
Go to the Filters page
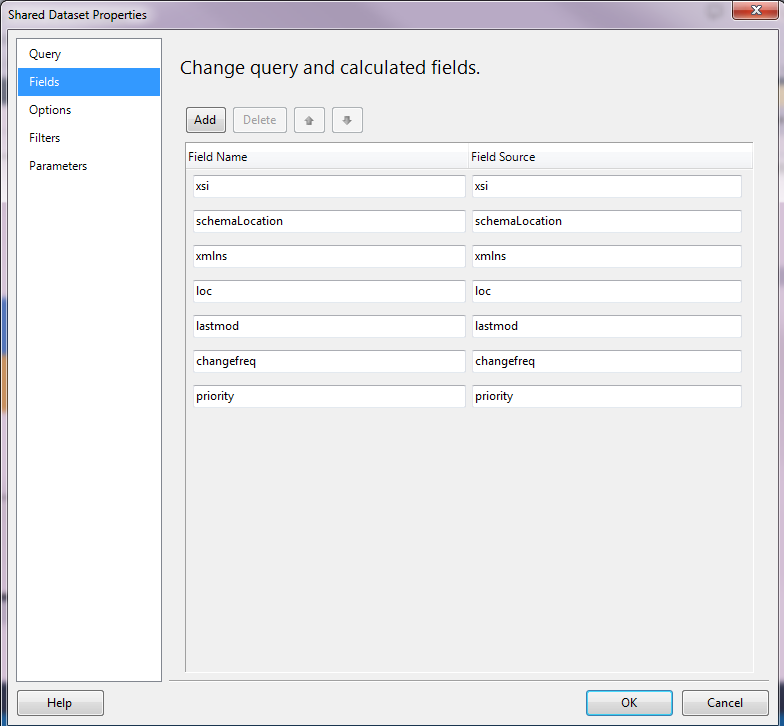(45, 138)
